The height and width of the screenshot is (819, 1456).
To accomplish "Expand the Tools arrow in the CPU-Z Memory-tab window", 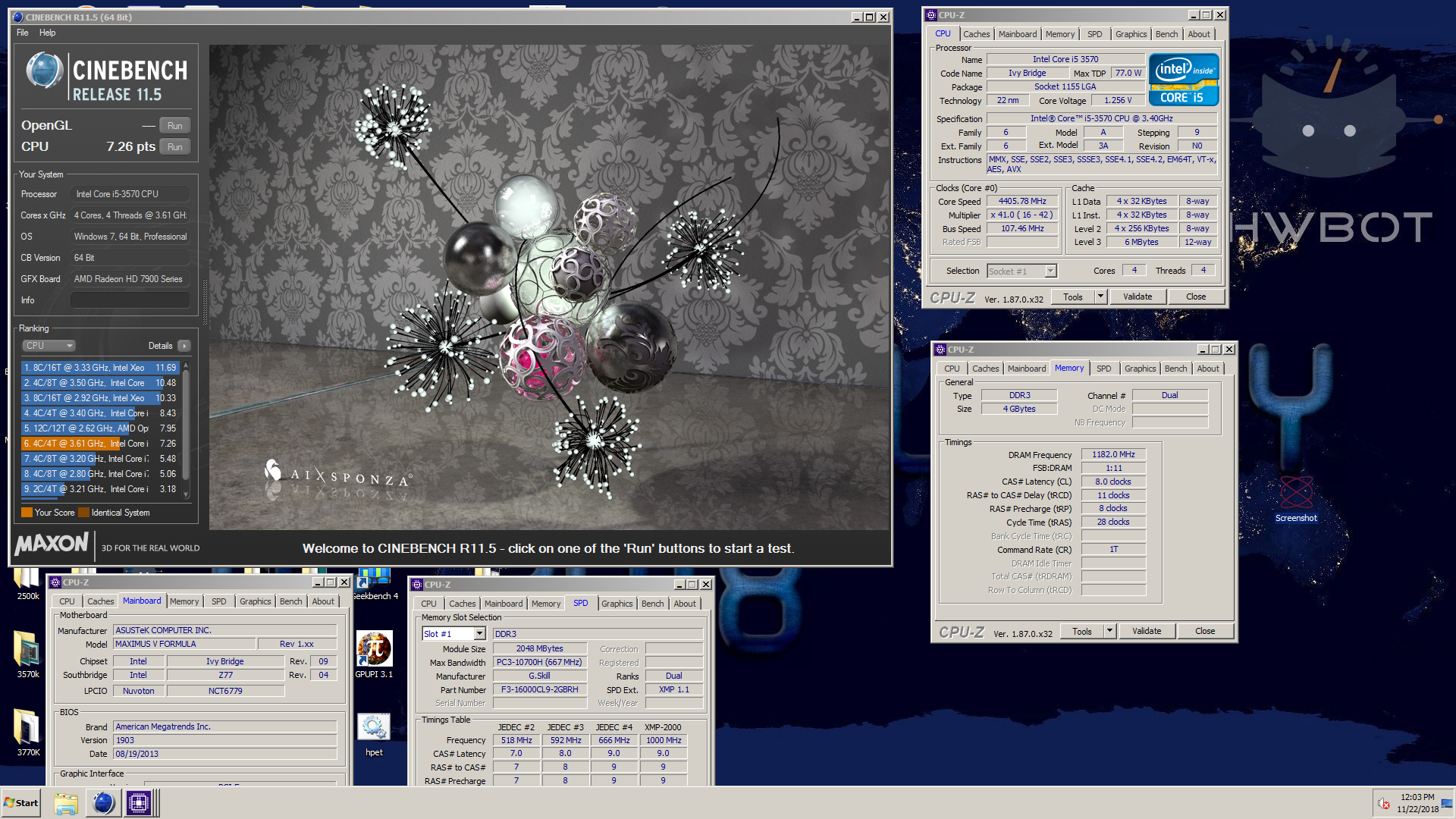I will pyautogui.click(x=1109, y=631).
